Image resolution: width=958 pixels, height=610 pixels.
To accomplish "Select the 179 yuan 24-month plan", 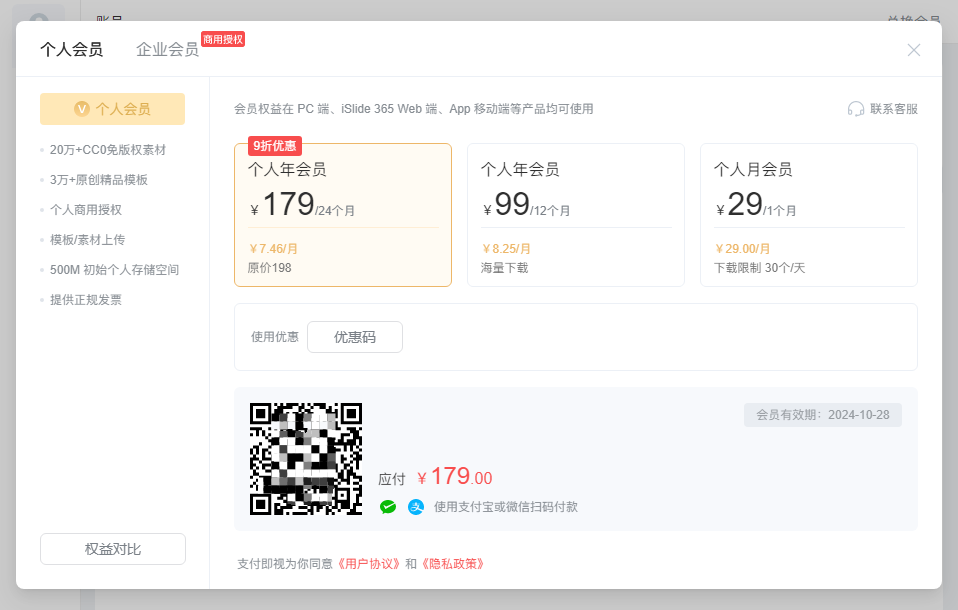I will [x=342, y=215].
